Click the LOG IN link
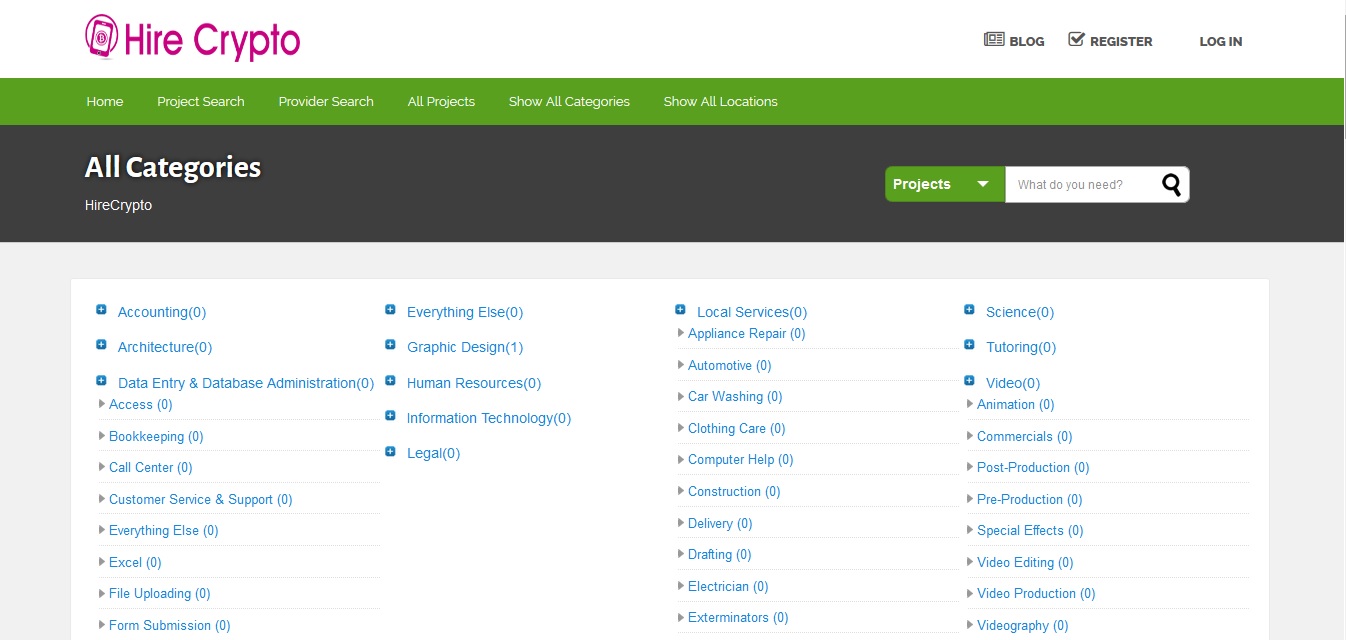The image size is (1346, 640). click(1220, 41)
